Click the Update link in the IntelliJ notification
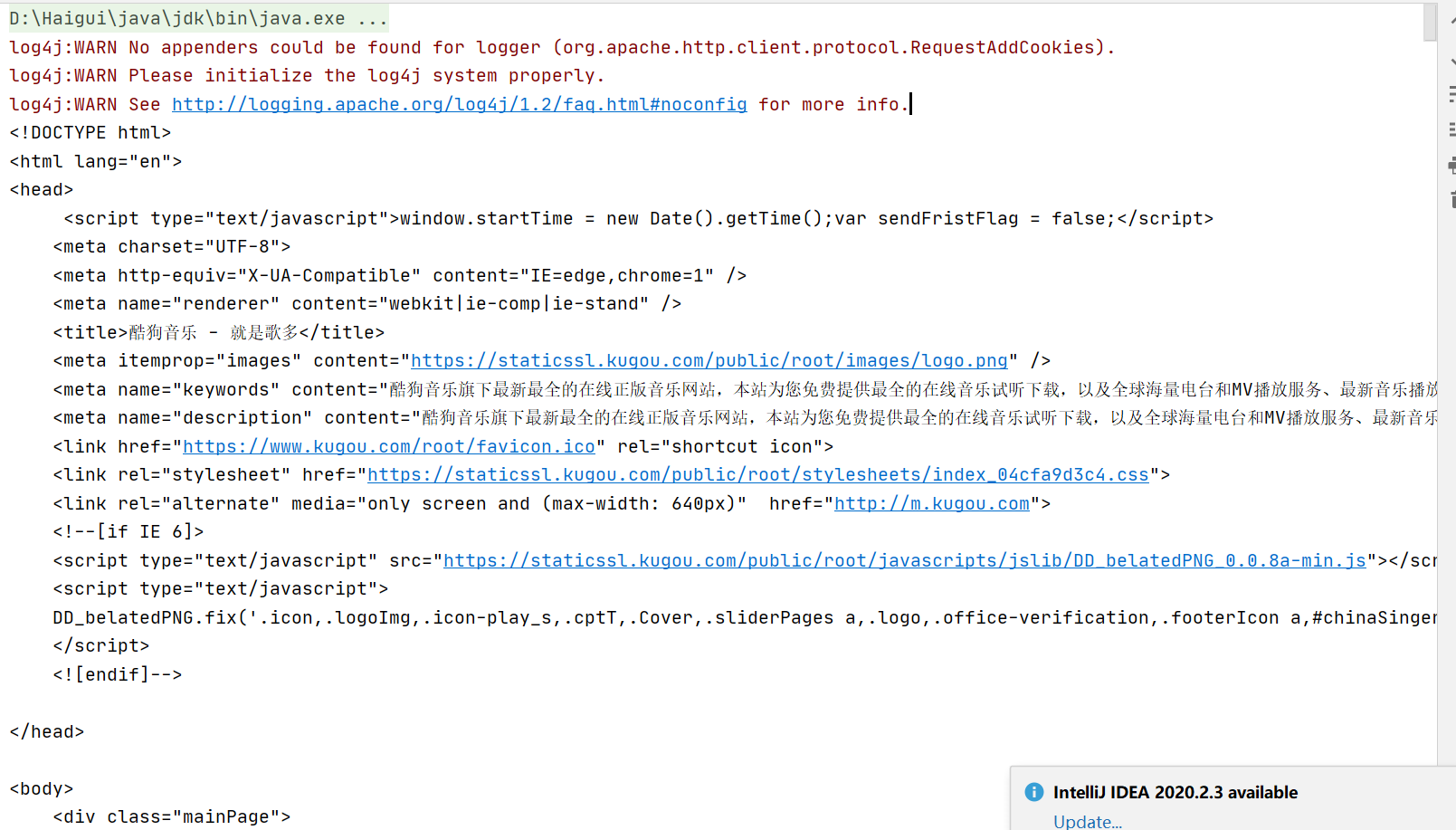1456x830 pixels. [x=1087, y=822]
